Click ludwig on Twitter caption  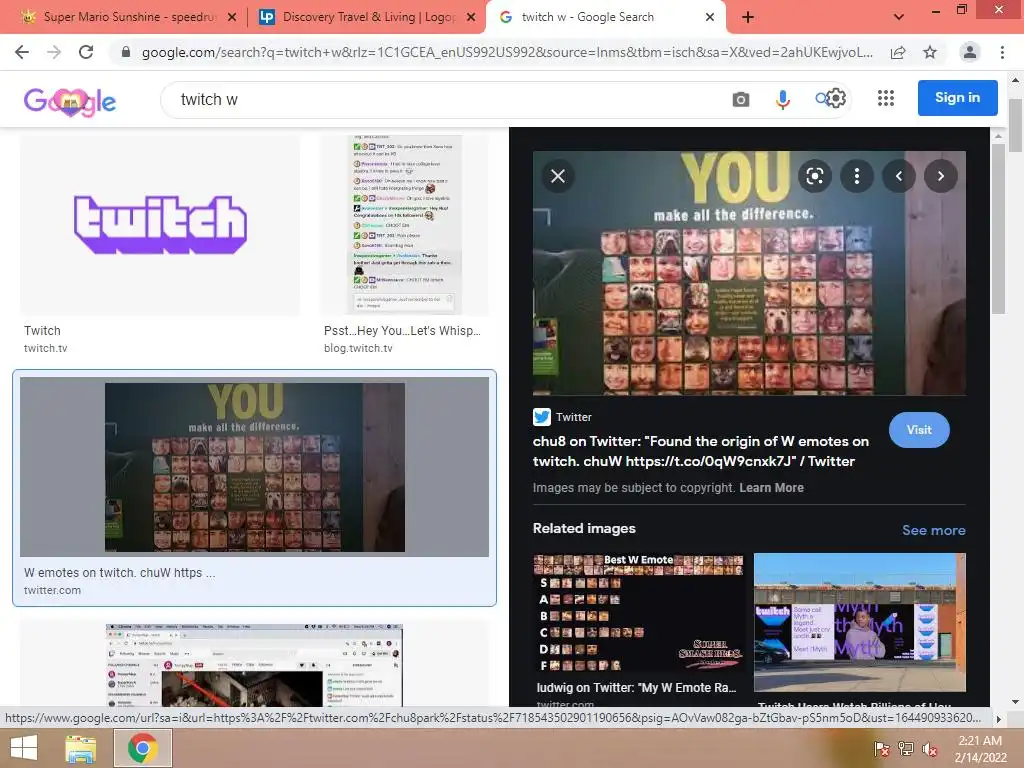(x=636, y=688)
